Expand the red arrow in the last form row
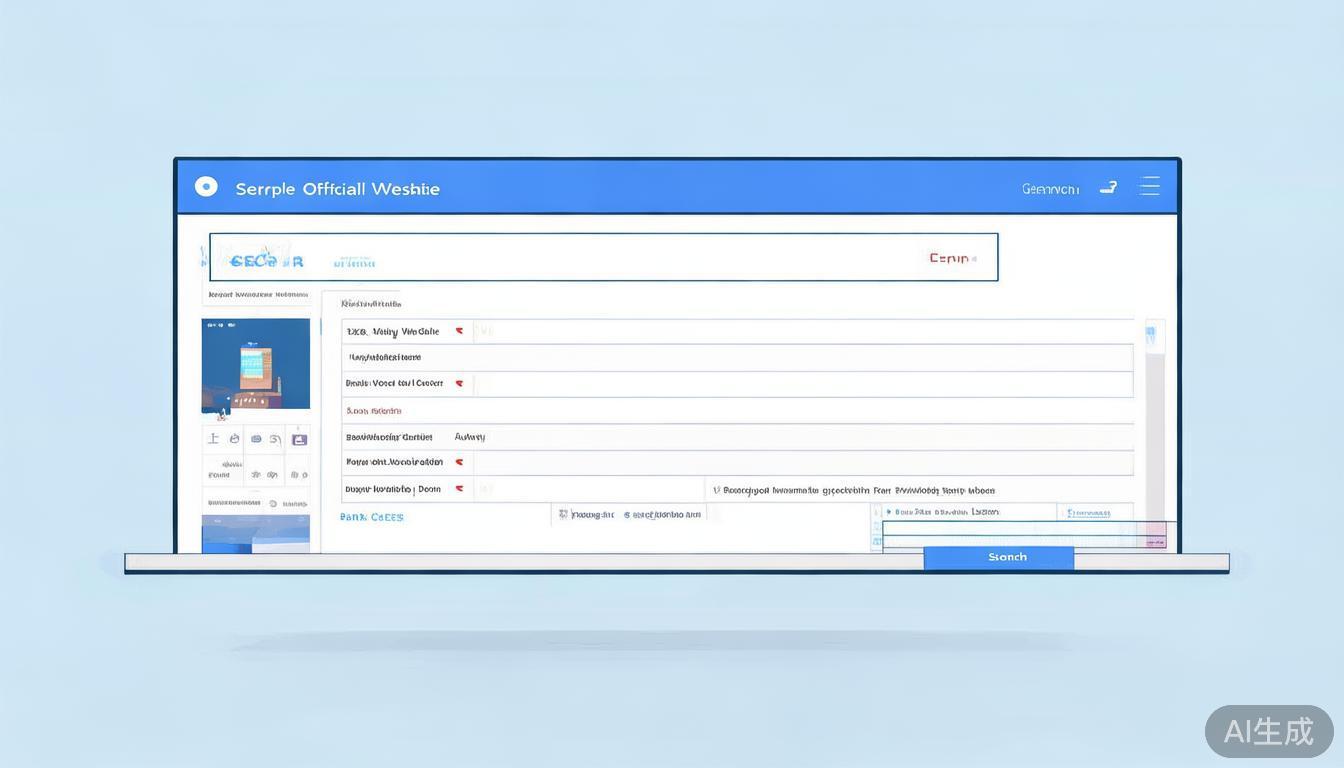Image resolution: width=1344 pixels, height=768 pixels. click(x=459, y=489)
